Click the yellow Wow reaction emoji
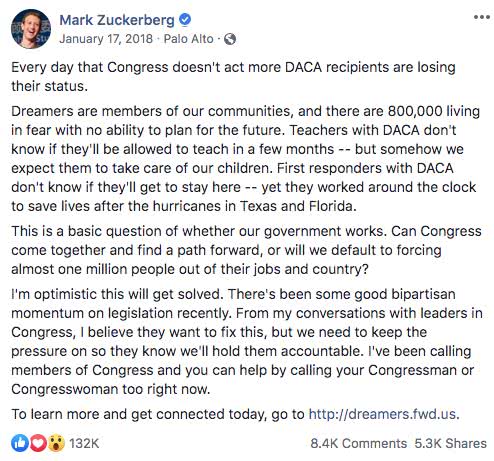Viewport: 494px width, 461px height. click(x=56, y=443)
